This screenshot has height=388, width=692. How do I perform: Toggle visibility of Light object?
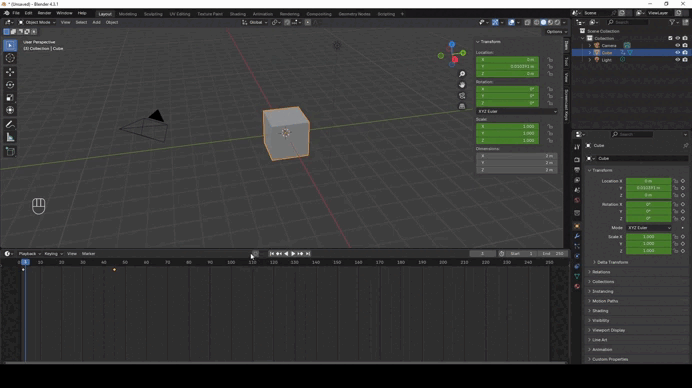677,60
